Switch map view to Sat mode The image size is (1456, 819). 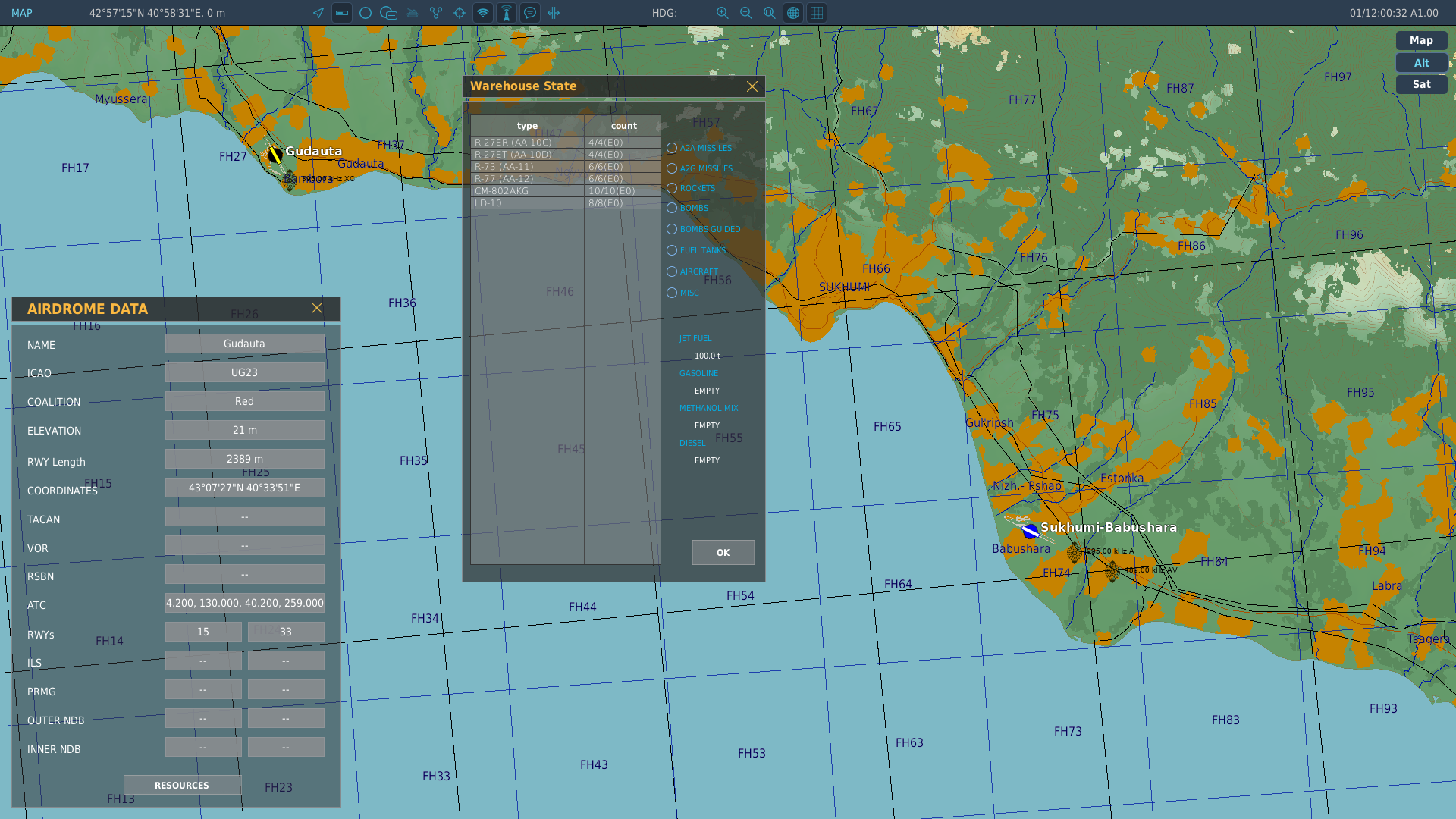[x=1421, y=84]
